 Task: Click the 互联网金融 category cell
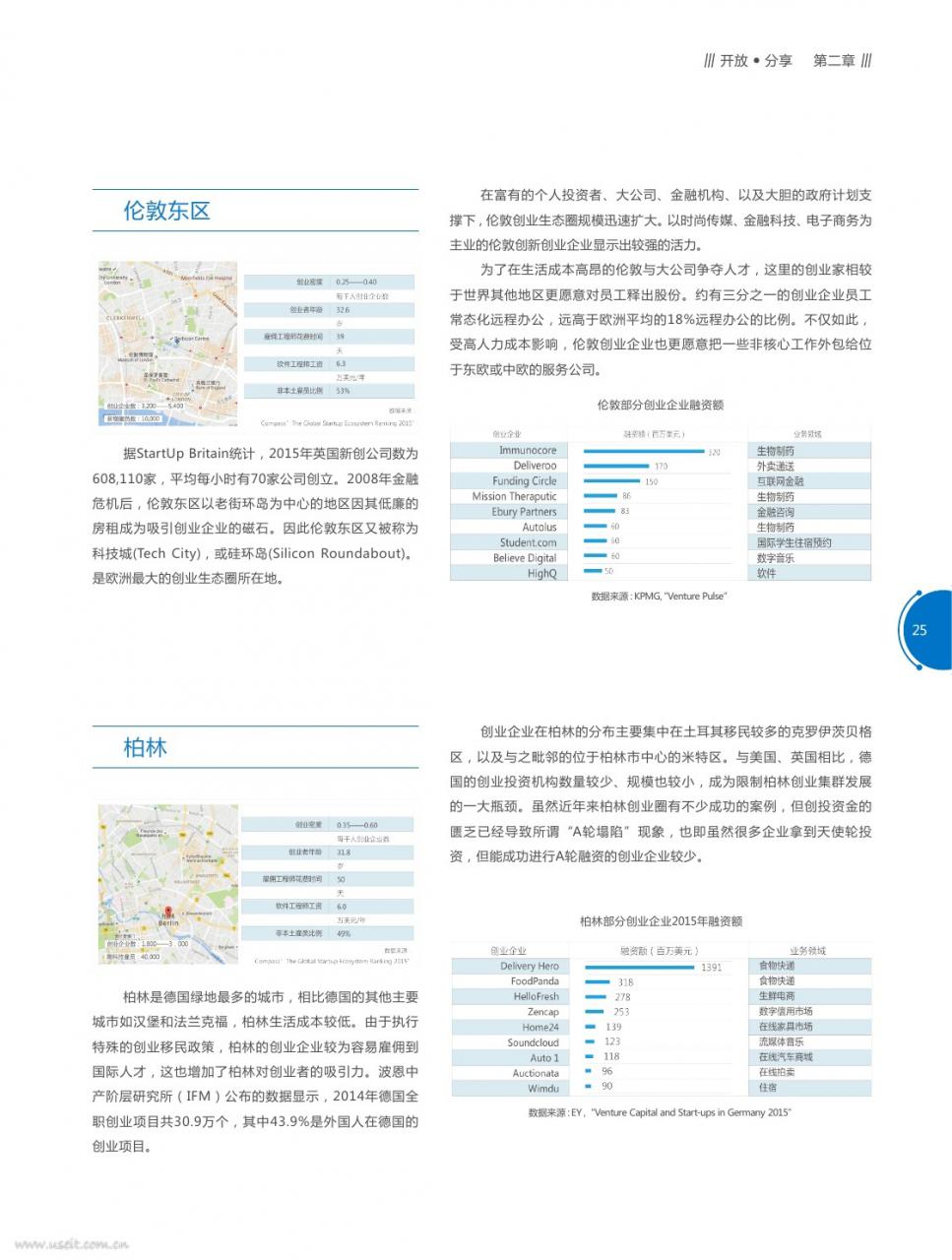tap(780, 481)
